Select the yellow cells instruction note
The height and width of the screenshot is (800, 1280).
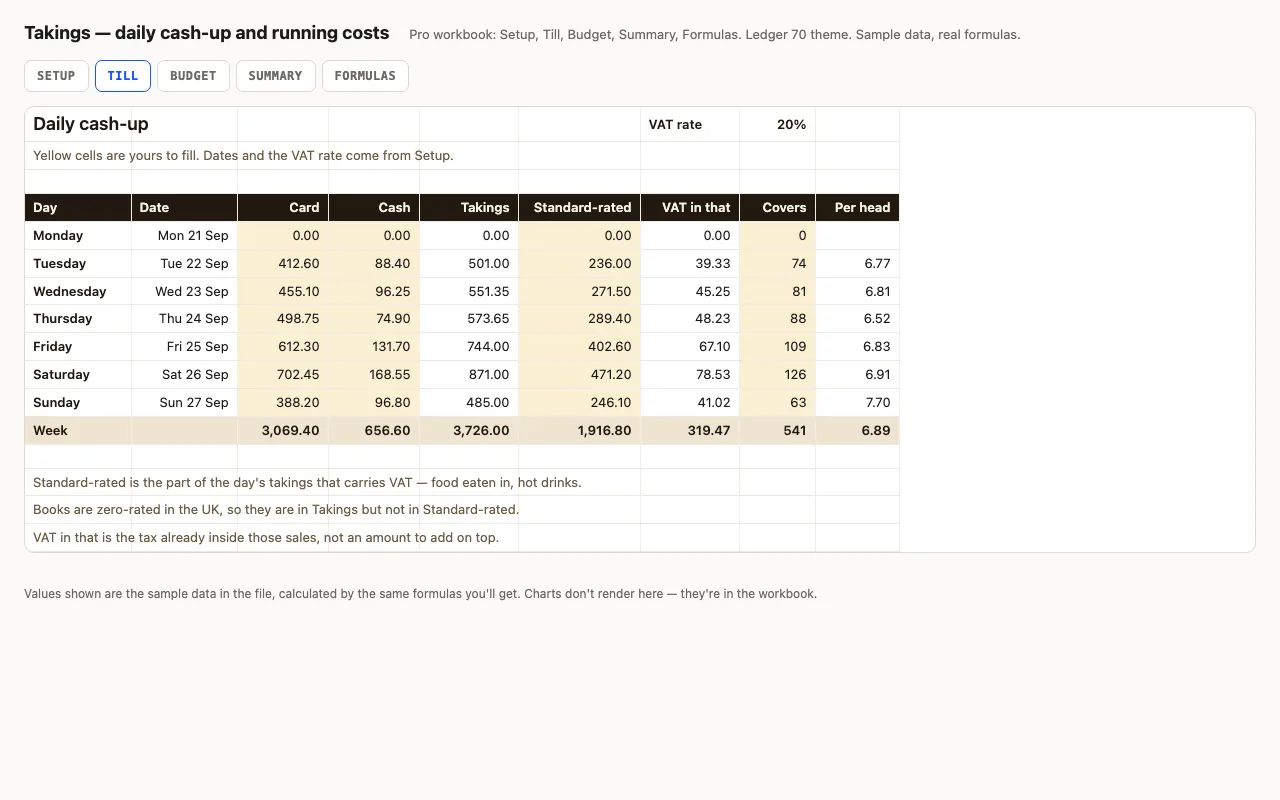pos(243,156)
